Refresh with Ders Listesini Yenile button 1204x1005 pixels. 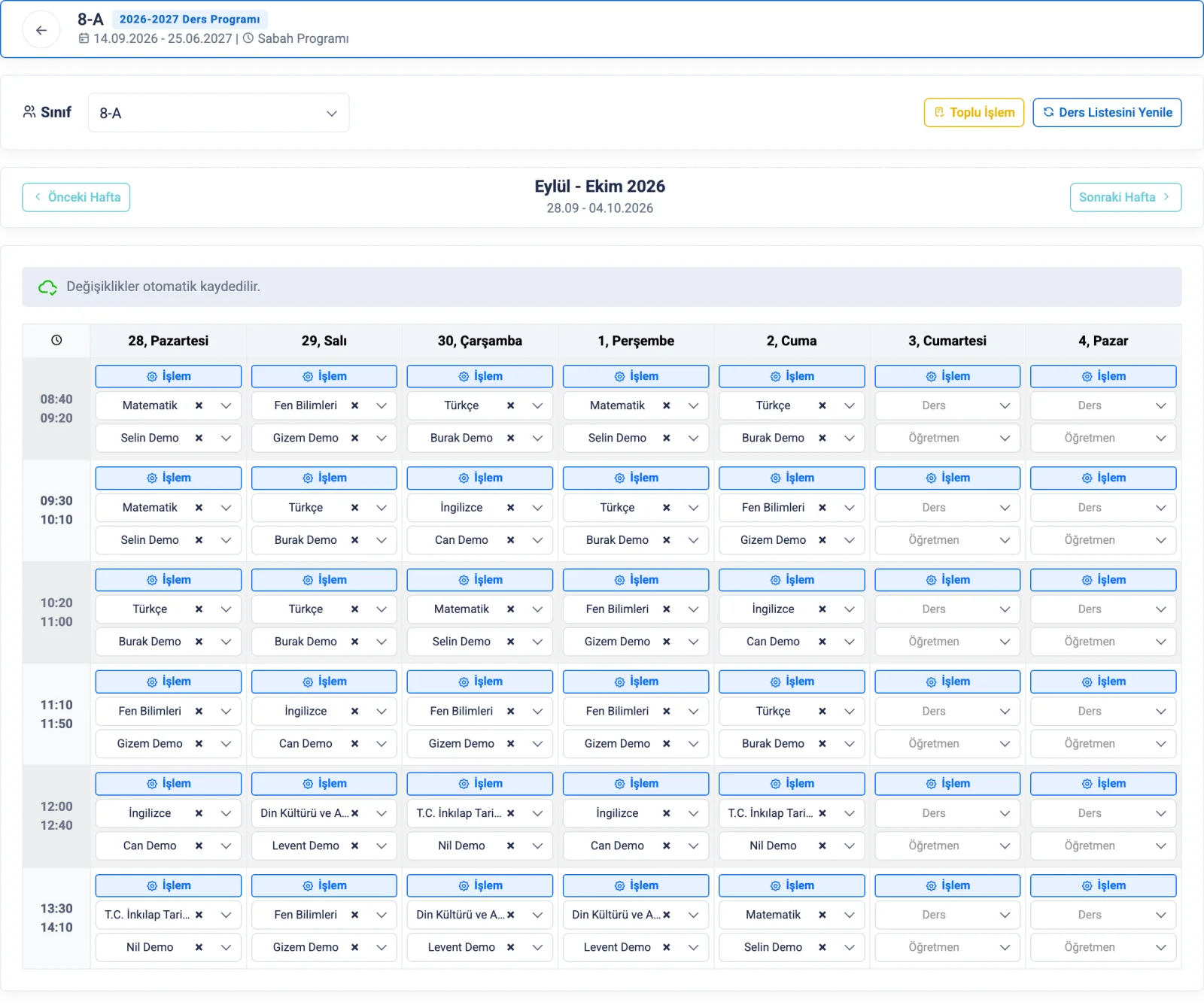(x=1107, y=113)
